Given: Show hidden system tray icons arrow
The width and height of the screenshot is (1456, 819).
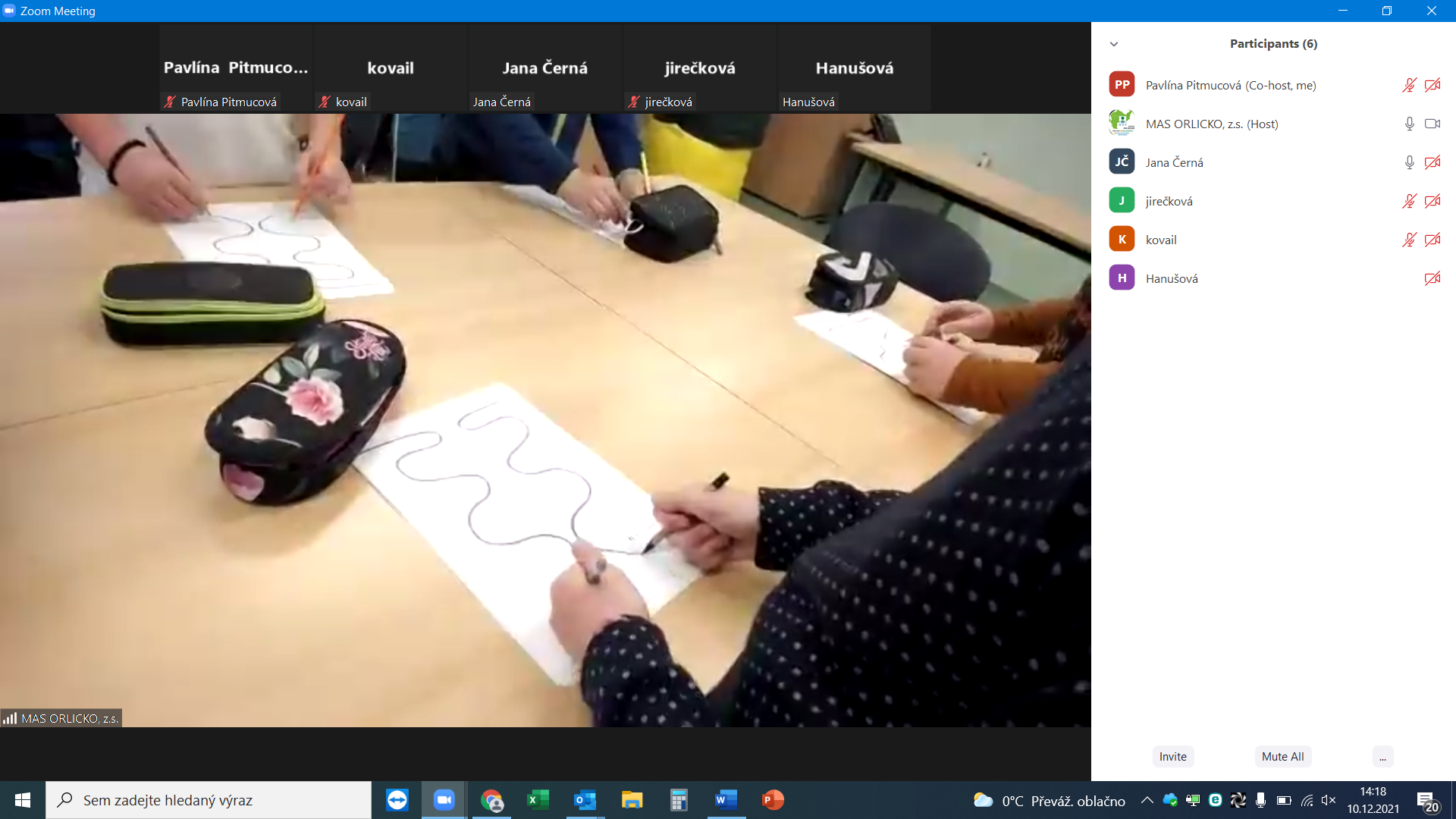Looking at the screenshot, I should pyautogui.click(x=1147, y=800).
